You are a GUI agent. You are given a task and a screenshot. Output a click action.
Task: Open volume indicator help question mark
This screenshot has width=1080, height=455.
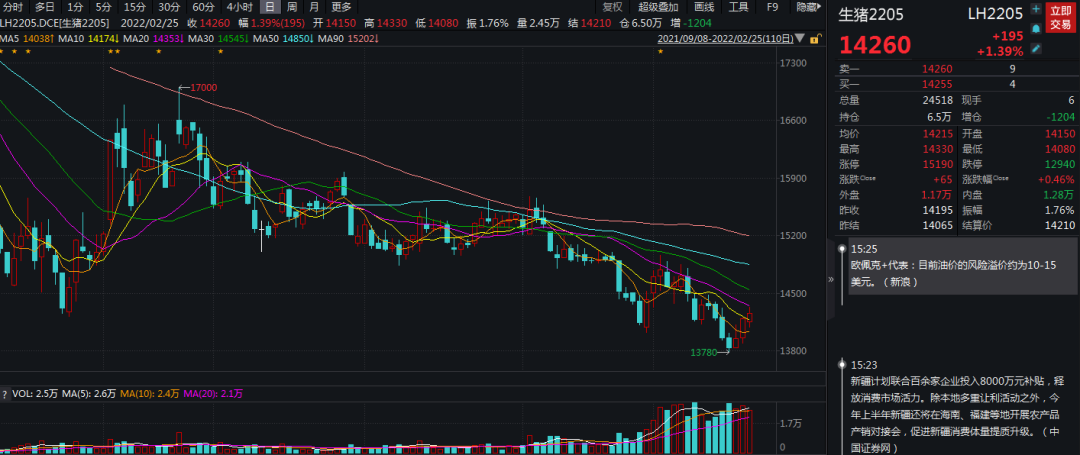click(6, 394)
